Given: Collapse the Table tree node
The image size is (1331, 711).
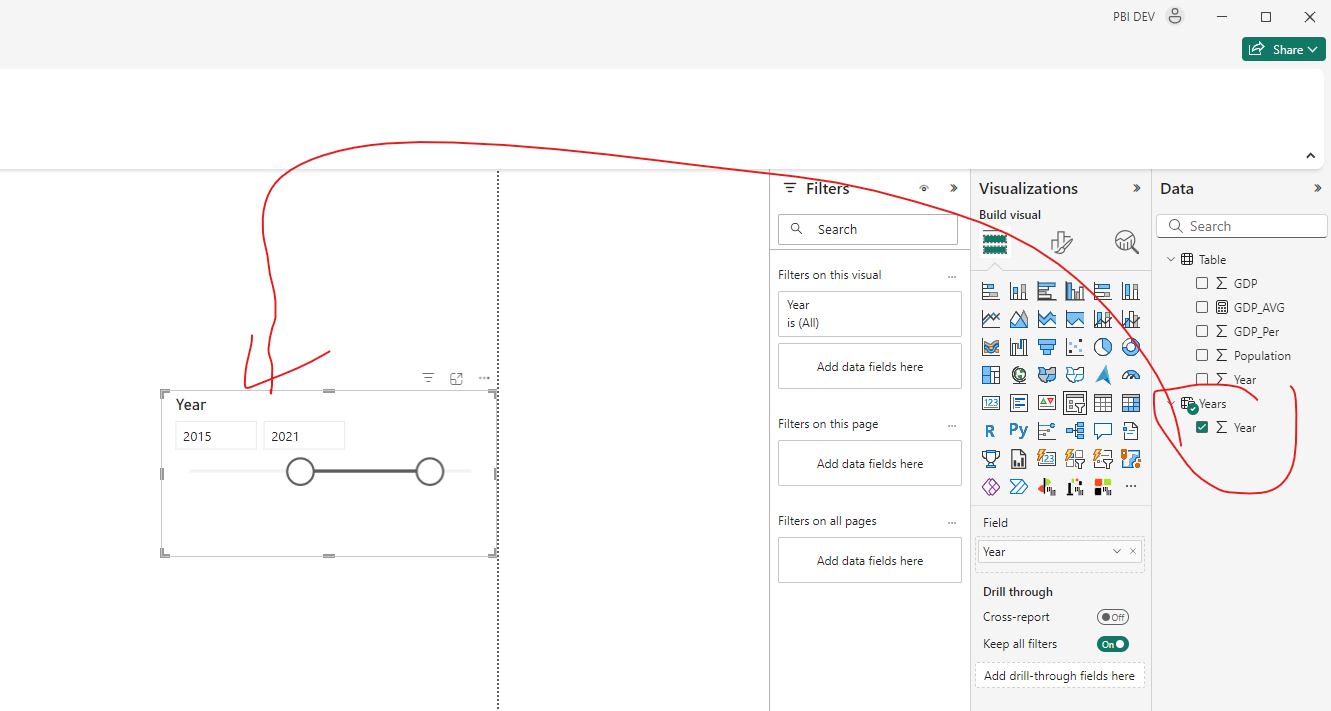Looking at the screenshot, I should (1171, 259).
